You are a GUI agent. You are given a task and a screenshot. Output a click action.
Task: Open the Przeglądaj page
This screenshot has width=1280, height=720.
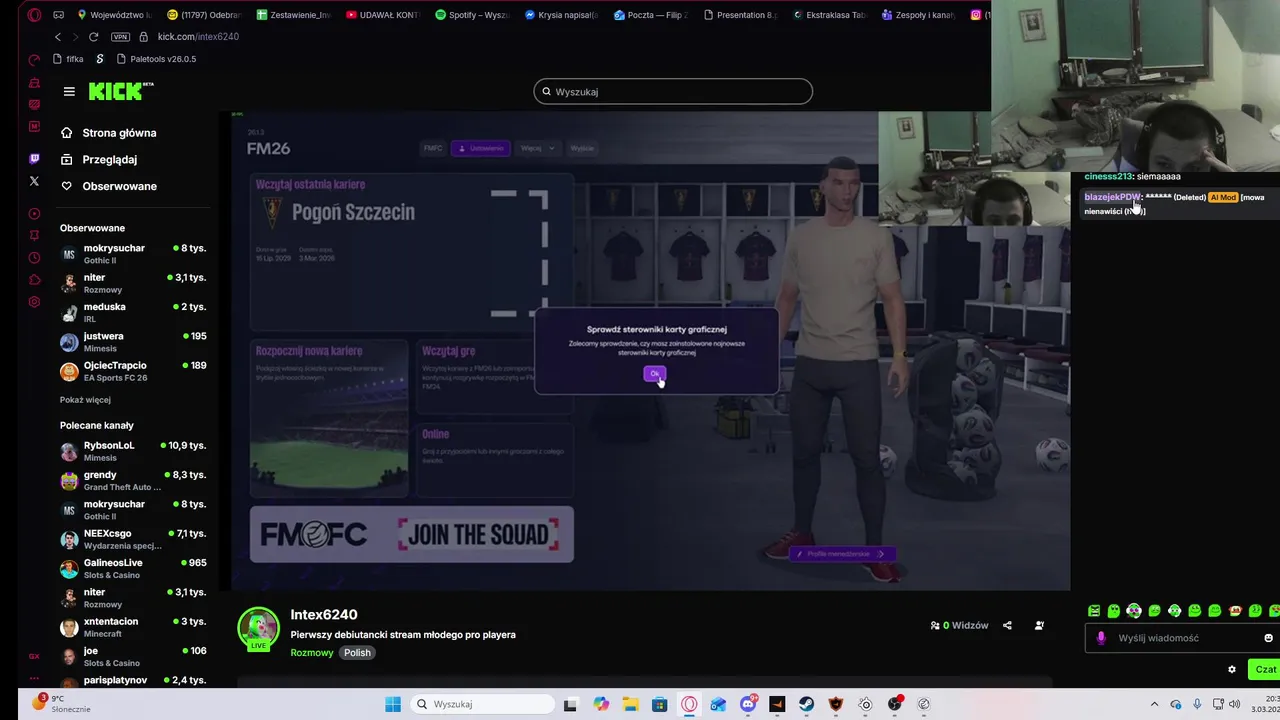pos(109,159)
